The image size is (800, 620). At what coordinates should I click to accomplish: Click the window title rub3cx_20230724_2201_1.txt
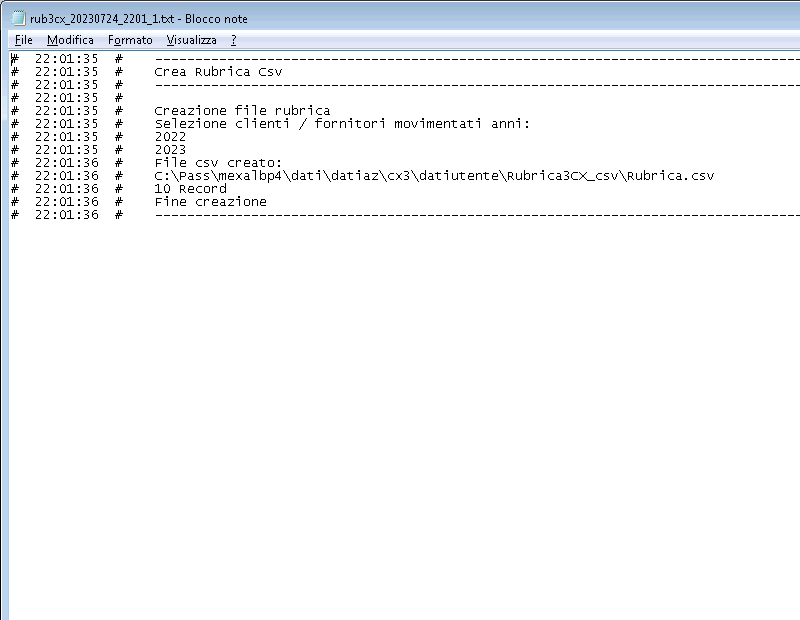(139, 19)
